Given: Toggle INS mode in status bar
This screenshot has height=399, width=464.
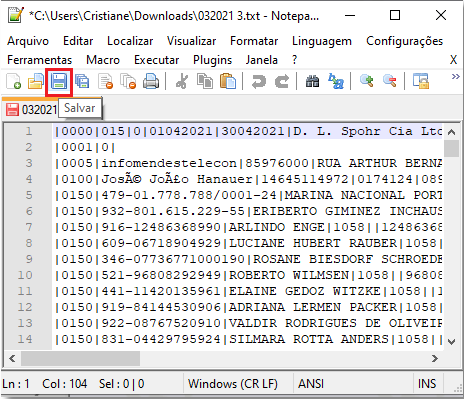Looking at the screenshot, I should point(427,384).
